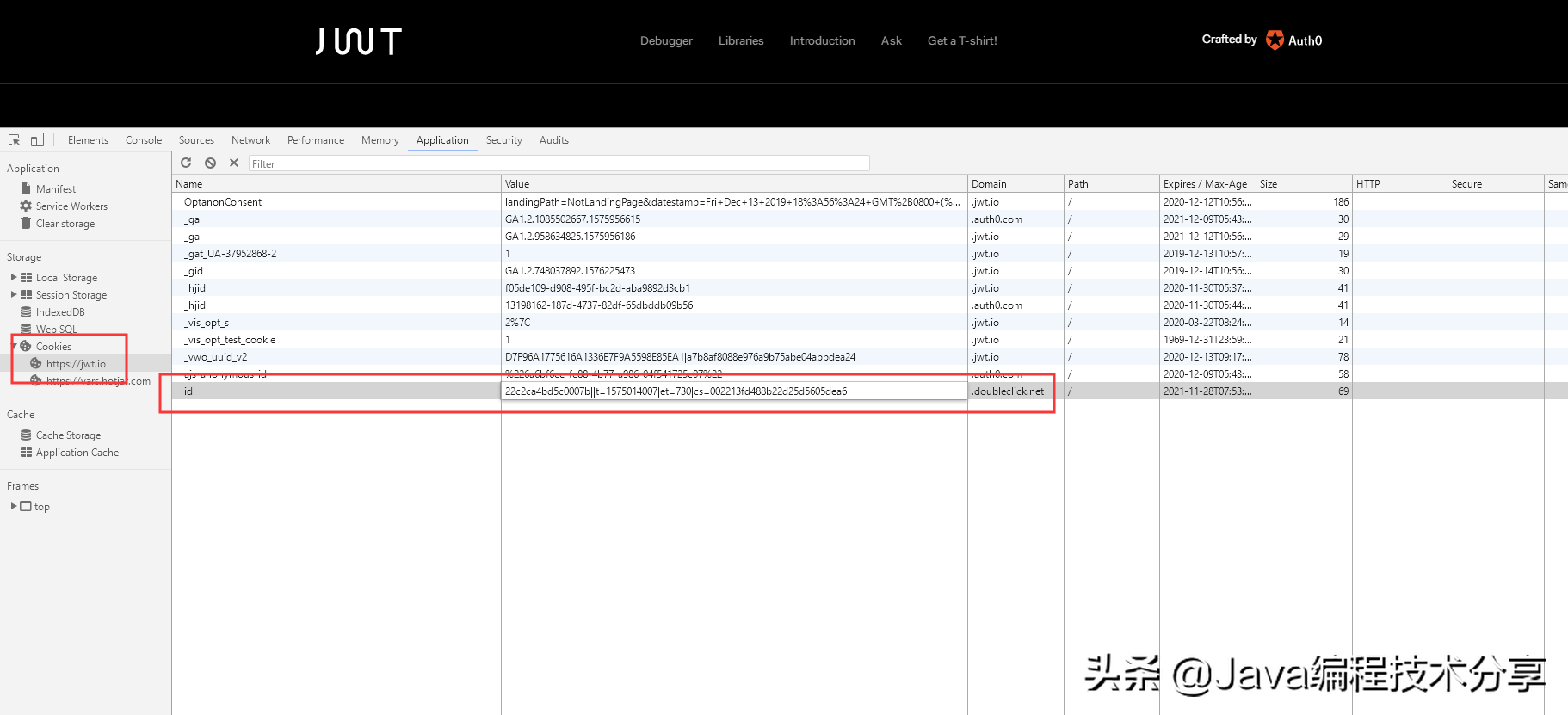This screenshot has height=715, width=1568.
Task: Open the Elements tab
Action: pos(88,140)
